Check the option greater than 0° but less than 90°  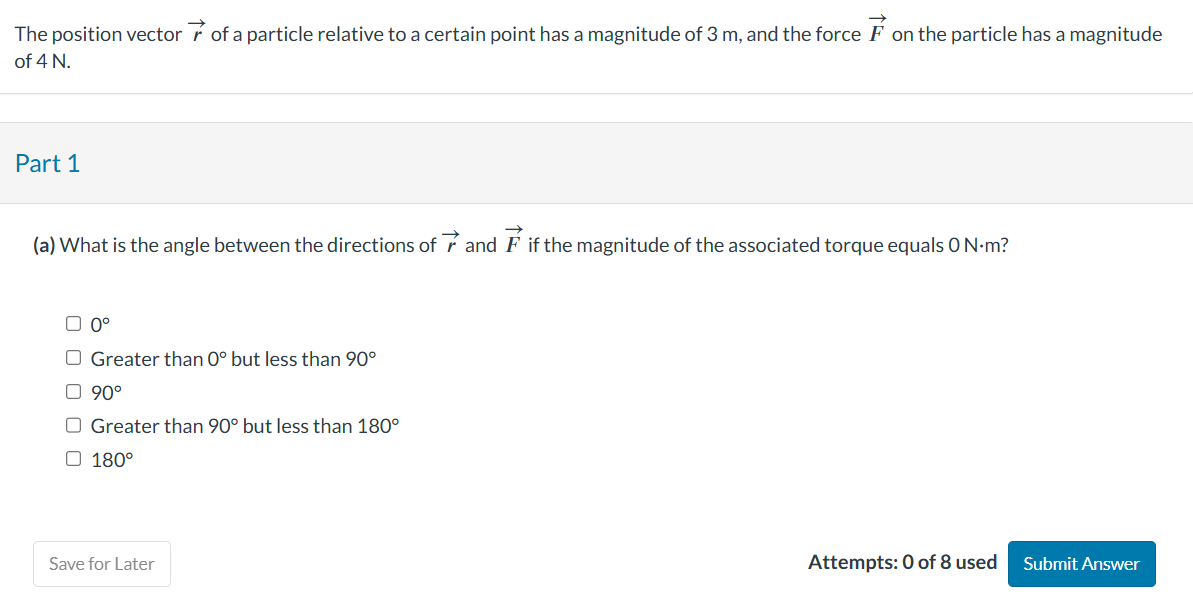[73, 356]
